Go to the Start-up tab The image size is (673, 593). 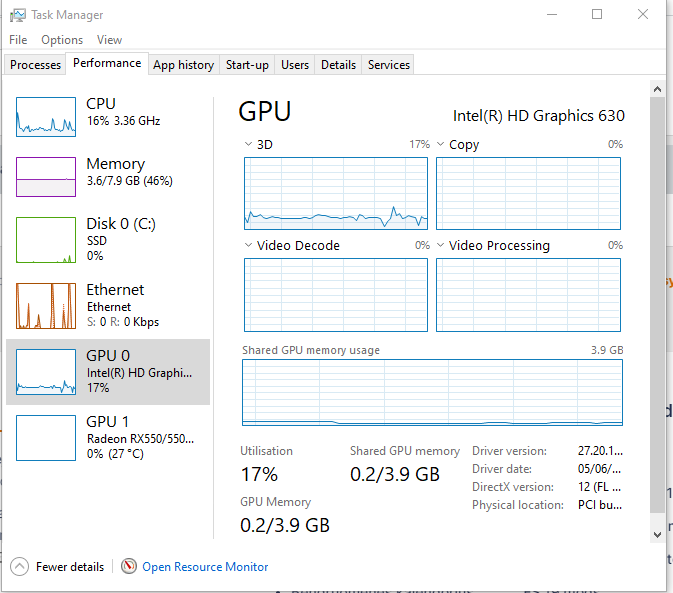tap(247, 65)
